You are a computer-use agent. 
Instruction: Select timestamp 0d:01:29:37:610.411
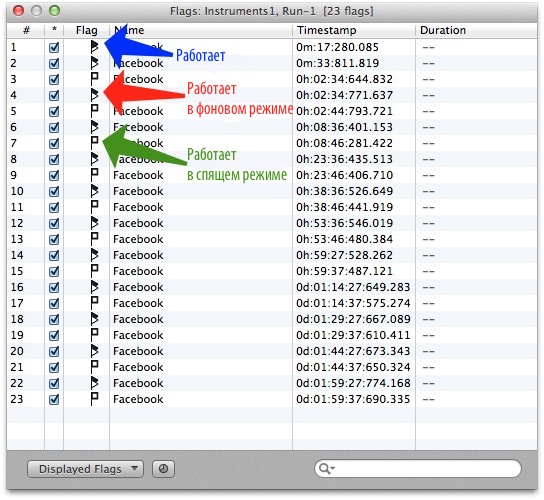click(x=353, y=335)
